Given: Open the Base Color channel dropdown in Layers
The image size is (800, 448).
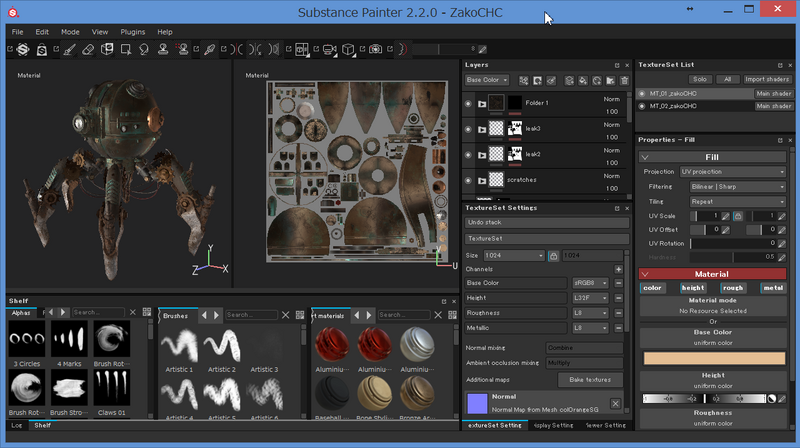Looking at the screenshot, I should point(487,80).
